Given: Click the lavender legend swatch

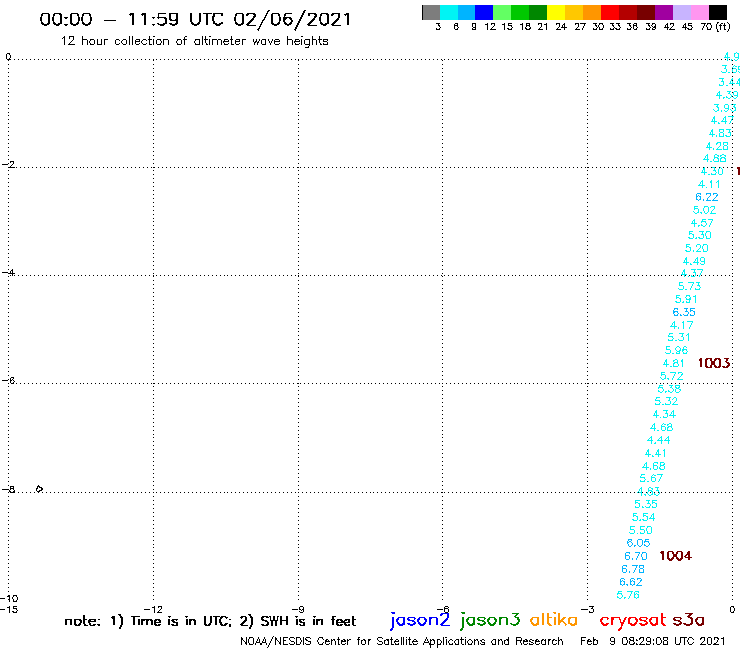Looking at the screenshot, I should coord(682,12).
